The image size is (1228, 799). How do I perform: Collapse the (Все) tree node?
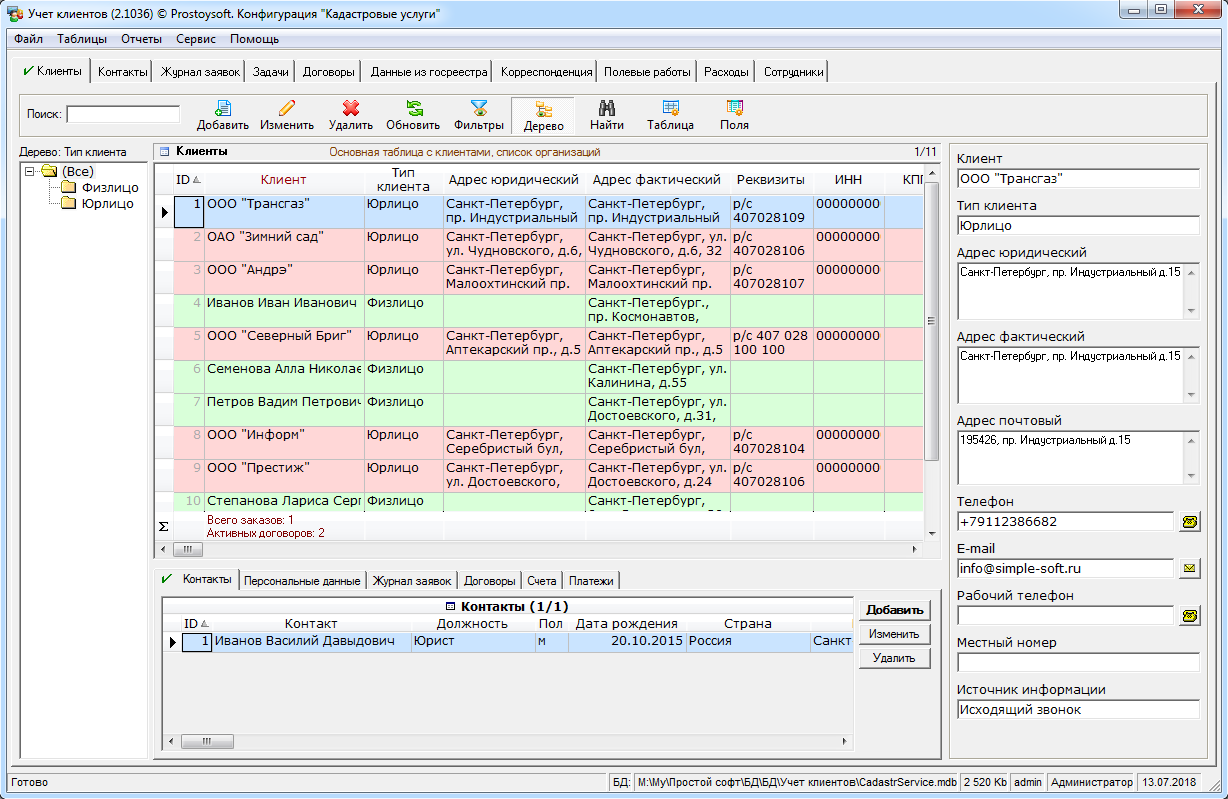30,172
